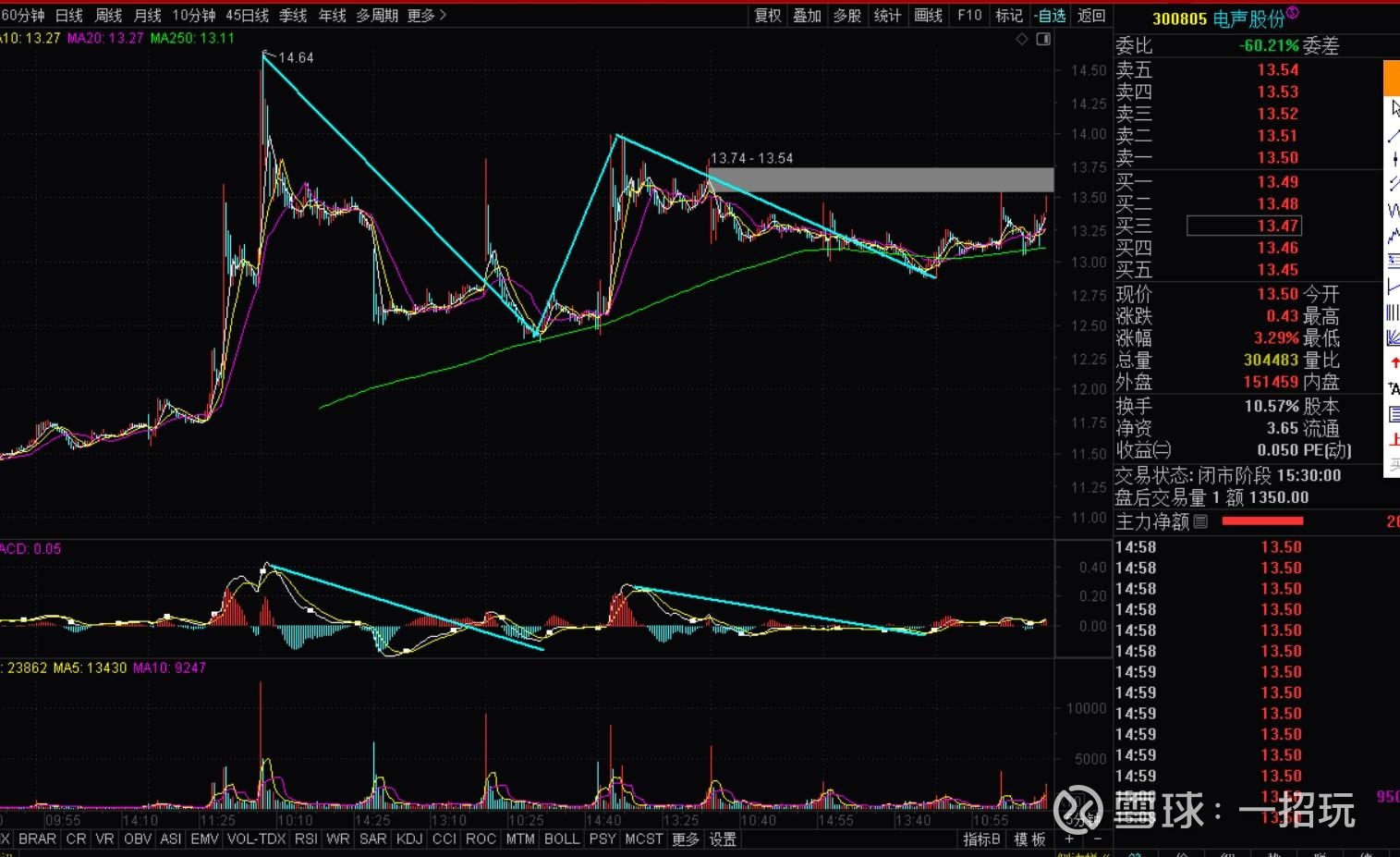The height and width of the screenshot is (857, 1400).
Task: Select the 年线 yearly tab
Action: 333,15
